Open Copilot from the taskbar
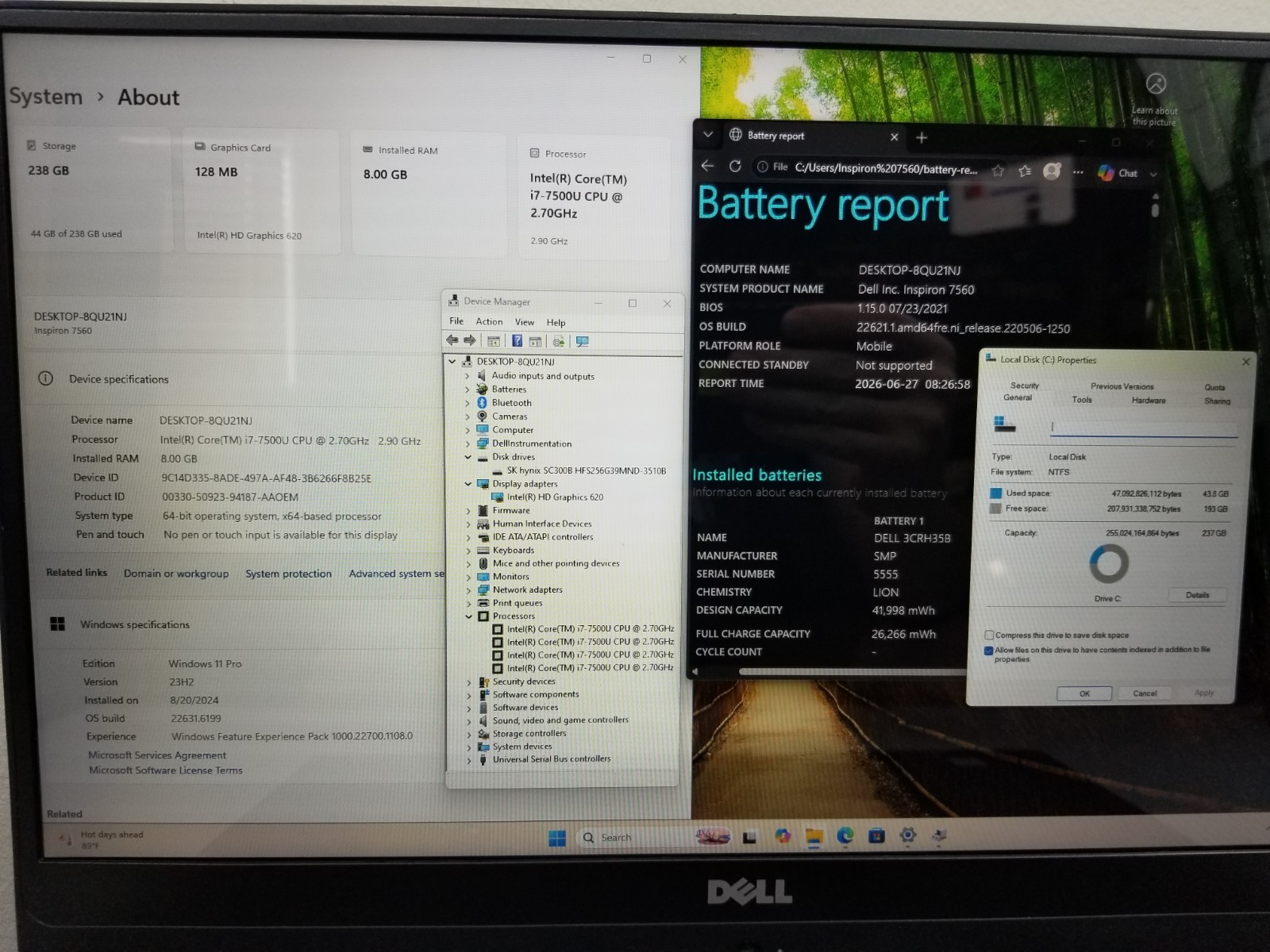 tap(783, 836)
